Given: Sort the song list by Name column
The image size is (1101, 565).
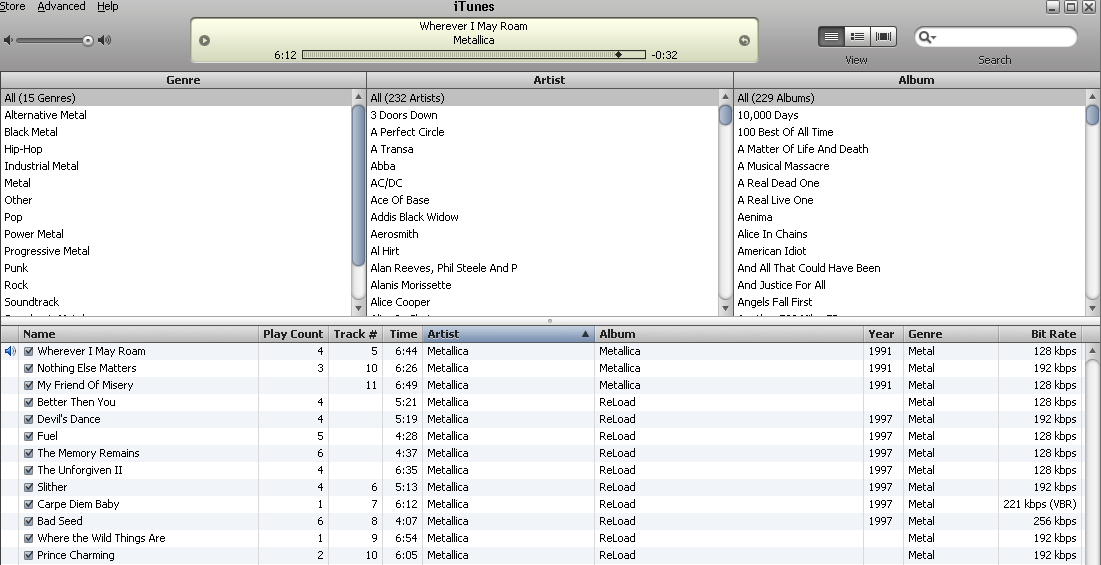Looking at the screenshot, I should [139, 334].
